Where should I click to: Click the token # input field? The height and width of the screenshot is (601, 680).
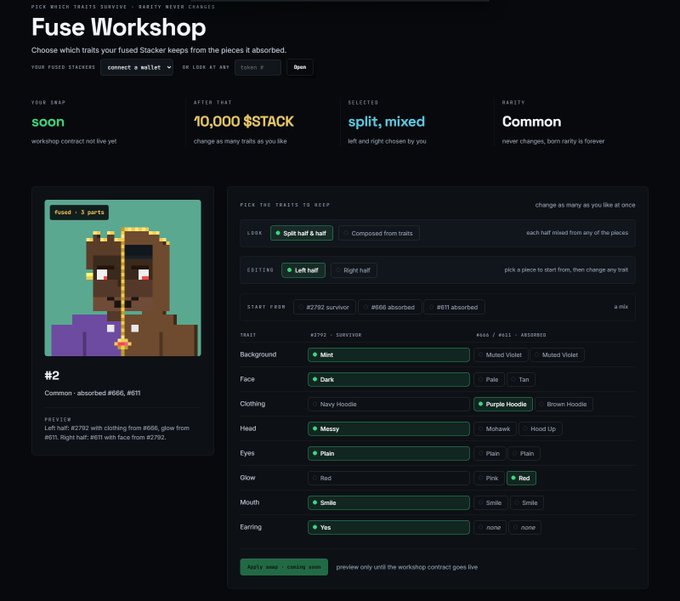258,68
